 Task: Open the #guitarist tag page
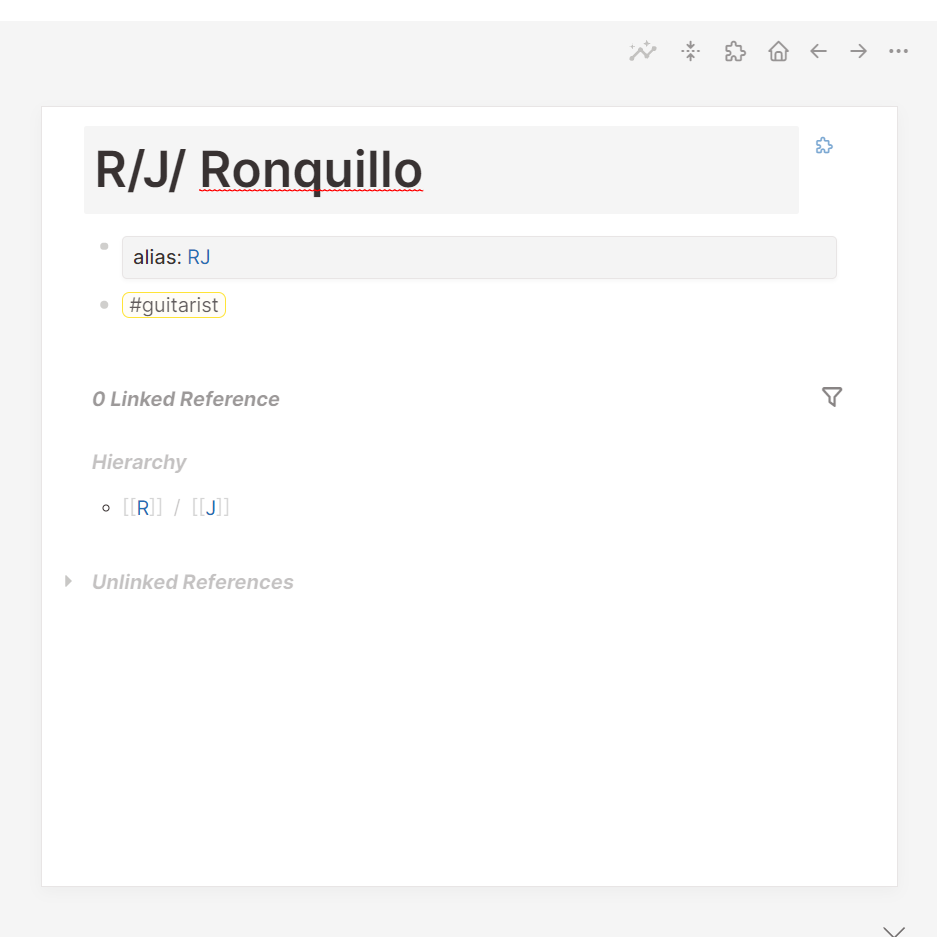click(x=173, y=305)
